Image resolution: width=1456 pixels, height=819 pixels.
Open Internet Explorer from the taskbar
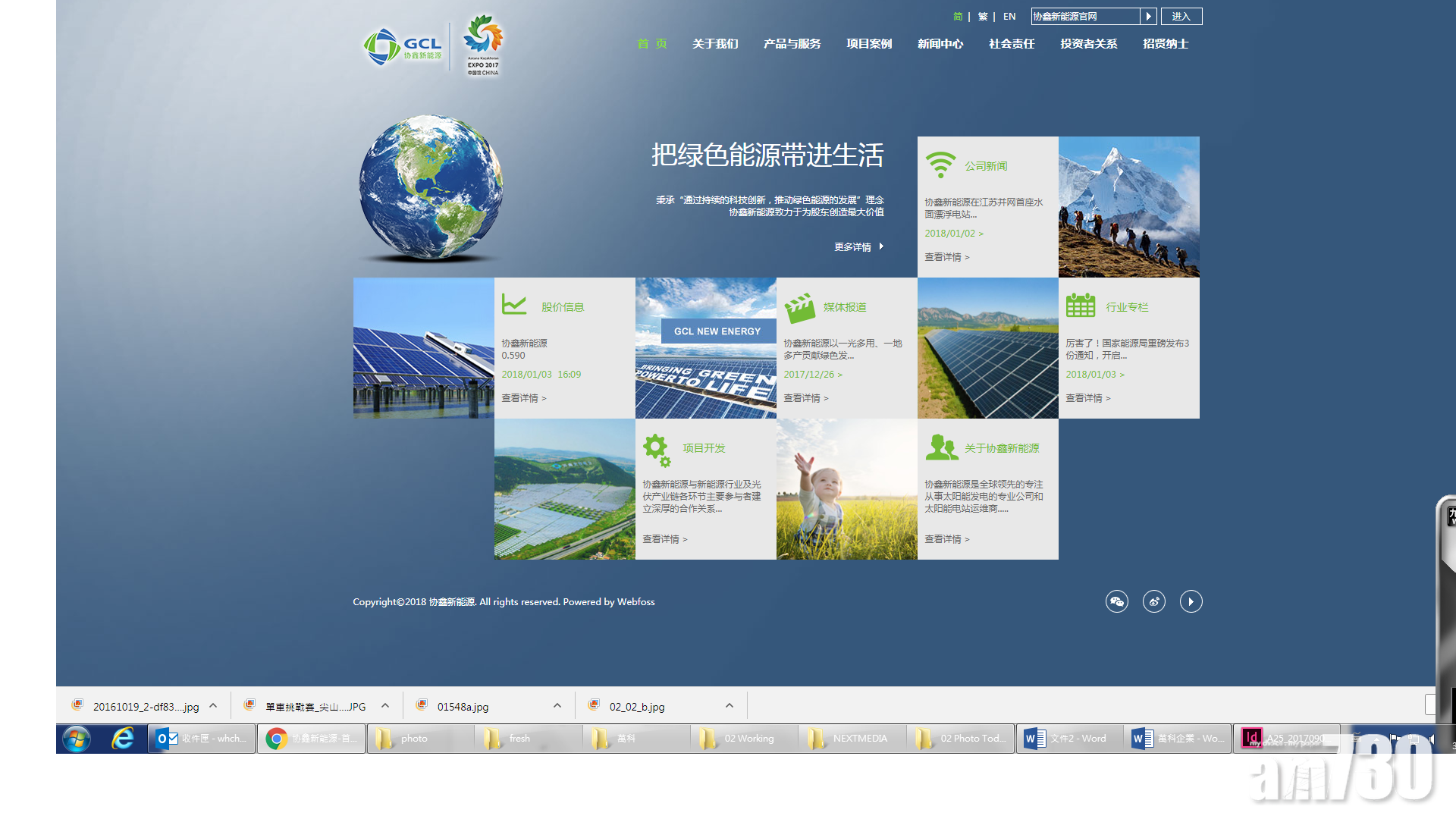click(122, 738)
